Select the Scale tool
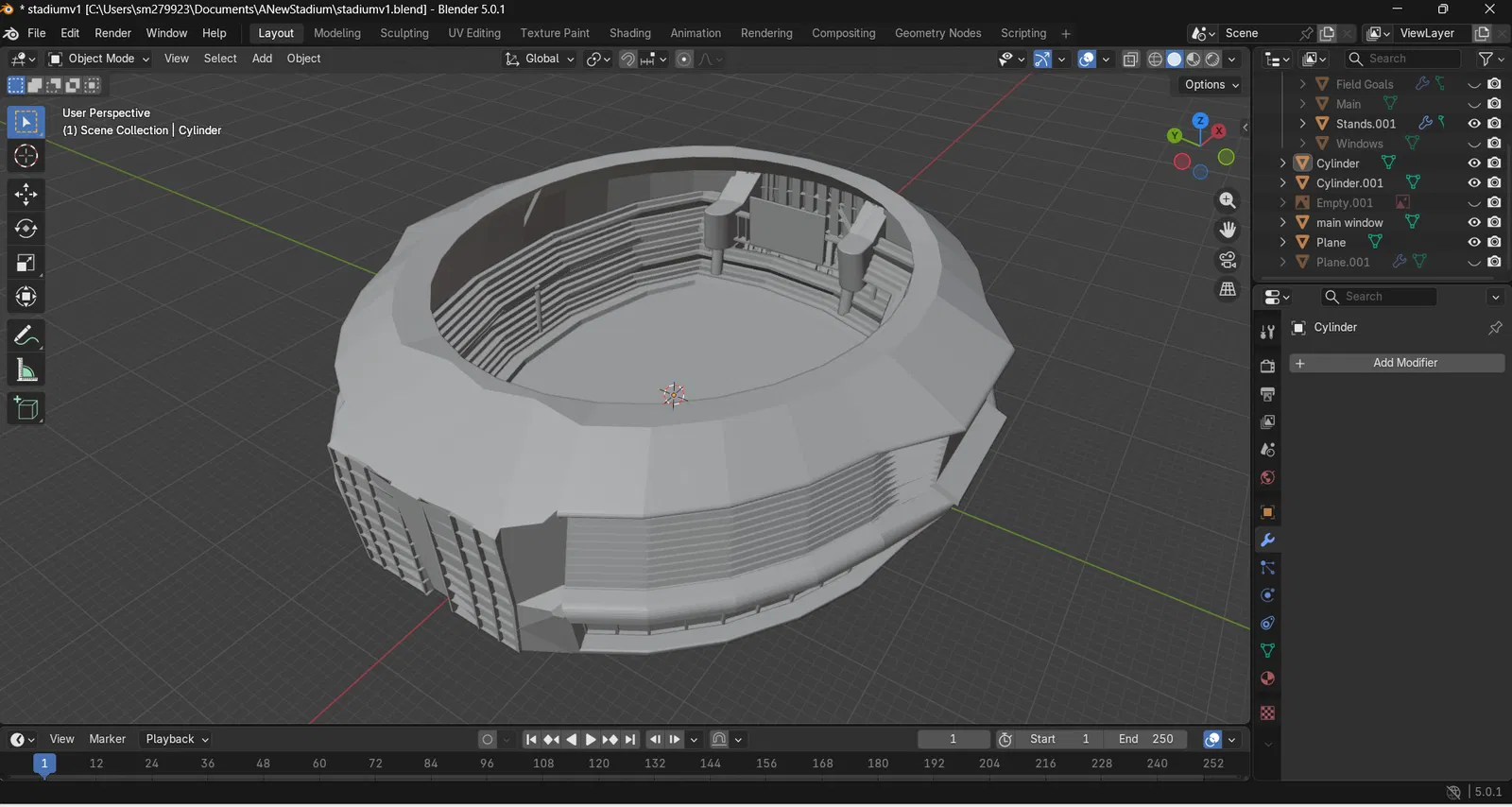This screenshot has width=1512, height=807. pyautogui.click(x=26, y=264)
